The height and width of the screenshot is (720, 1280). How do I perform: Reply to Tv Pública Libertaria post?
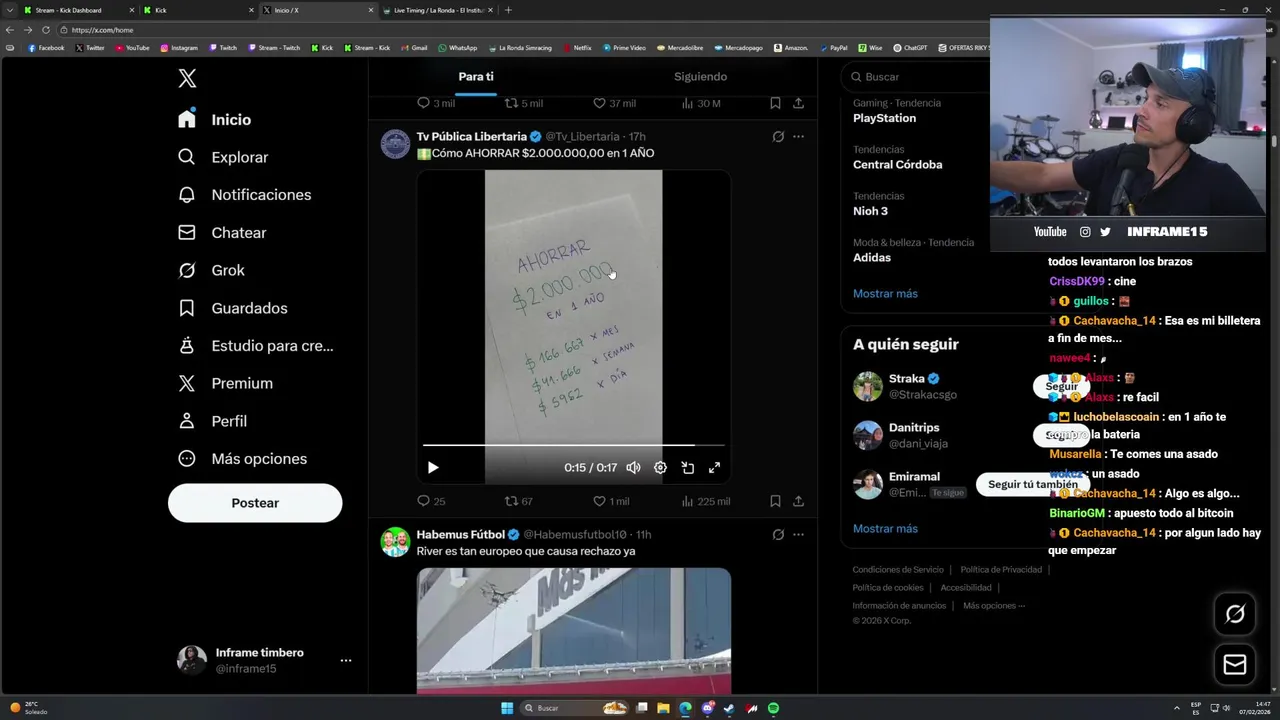point(431,501)
